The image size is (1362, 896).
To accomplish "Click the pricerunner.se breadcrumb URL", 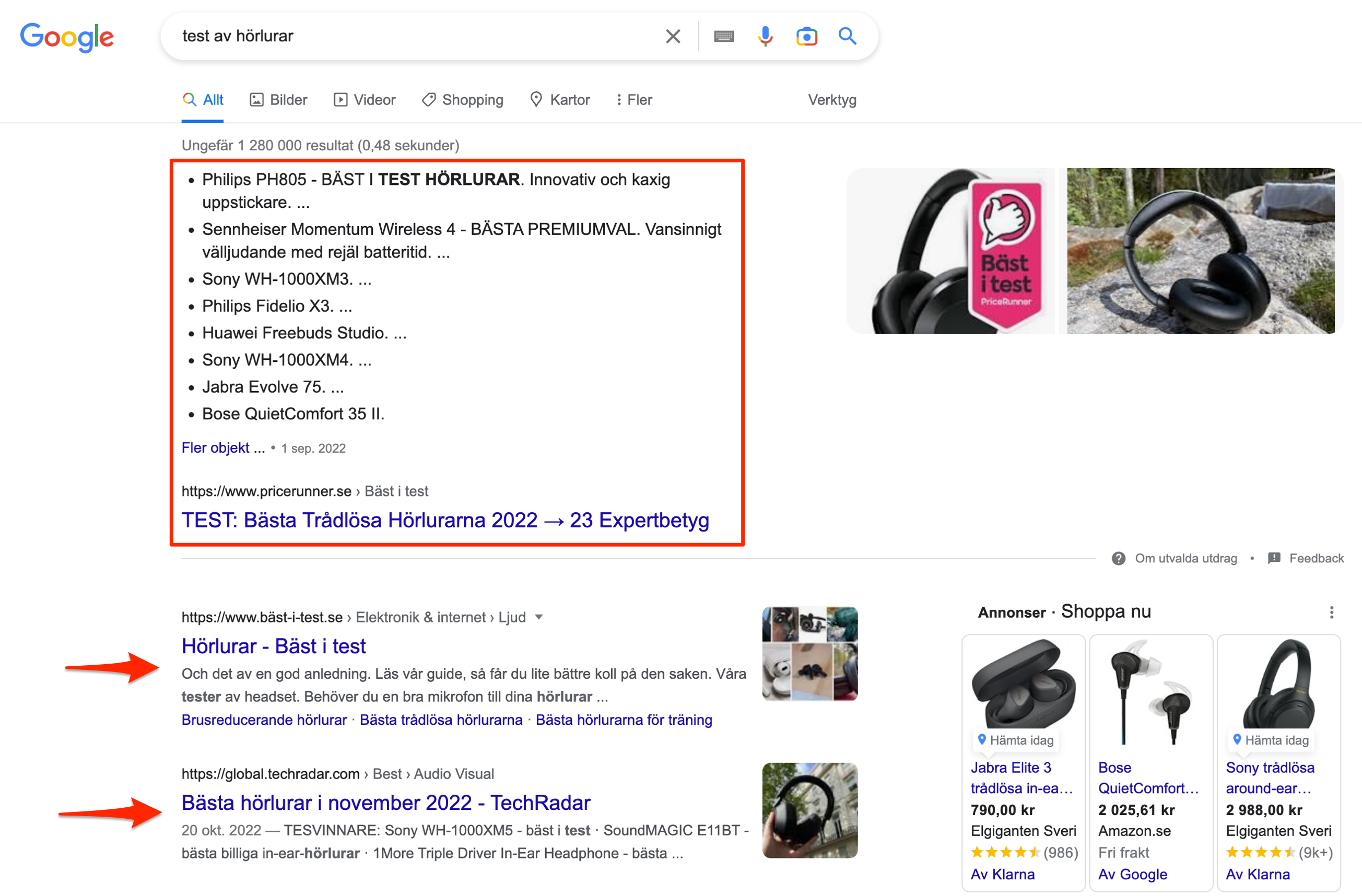I will point(266,491).
